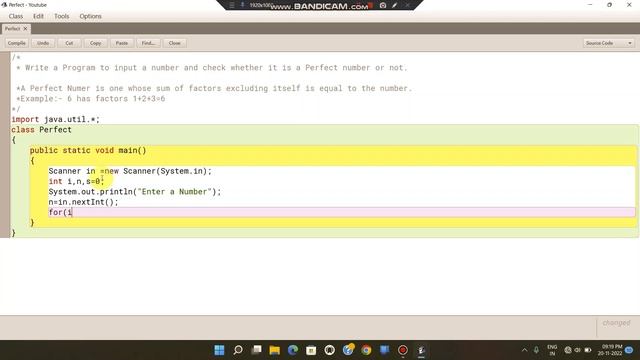
Task: Open Microsoft Store from taskbar
Action: click(311, 350)
